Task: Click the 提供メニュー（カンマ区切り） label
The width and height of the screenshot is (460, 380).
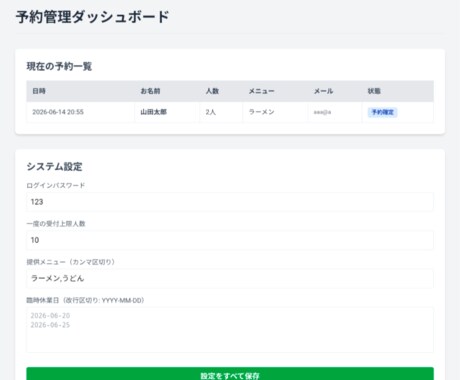Action: click(x=71, y=262)
